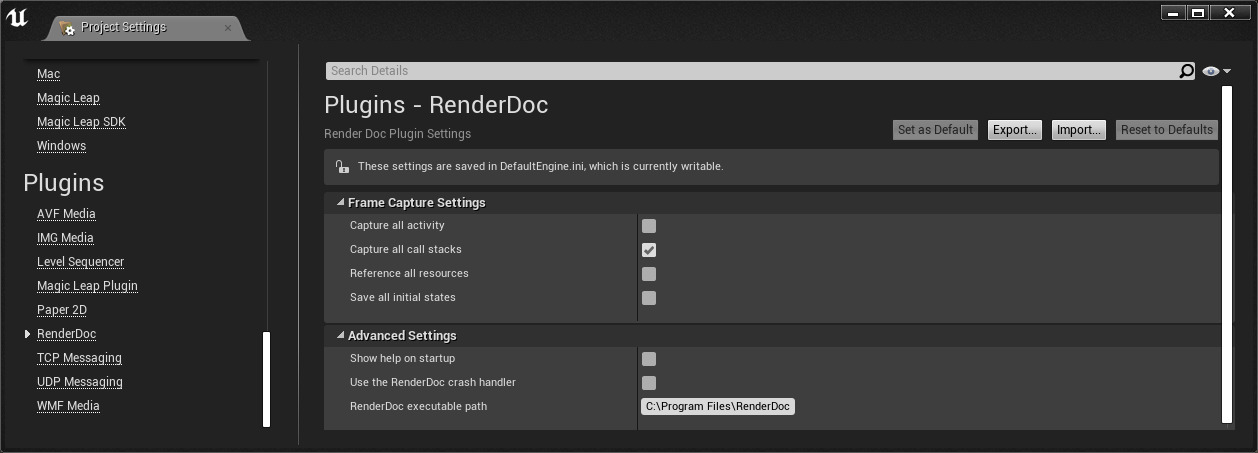The height and width of the screenshot is (453, 1258).
Task: Select RenderDoc in plugins list
Action: point(66,334)
